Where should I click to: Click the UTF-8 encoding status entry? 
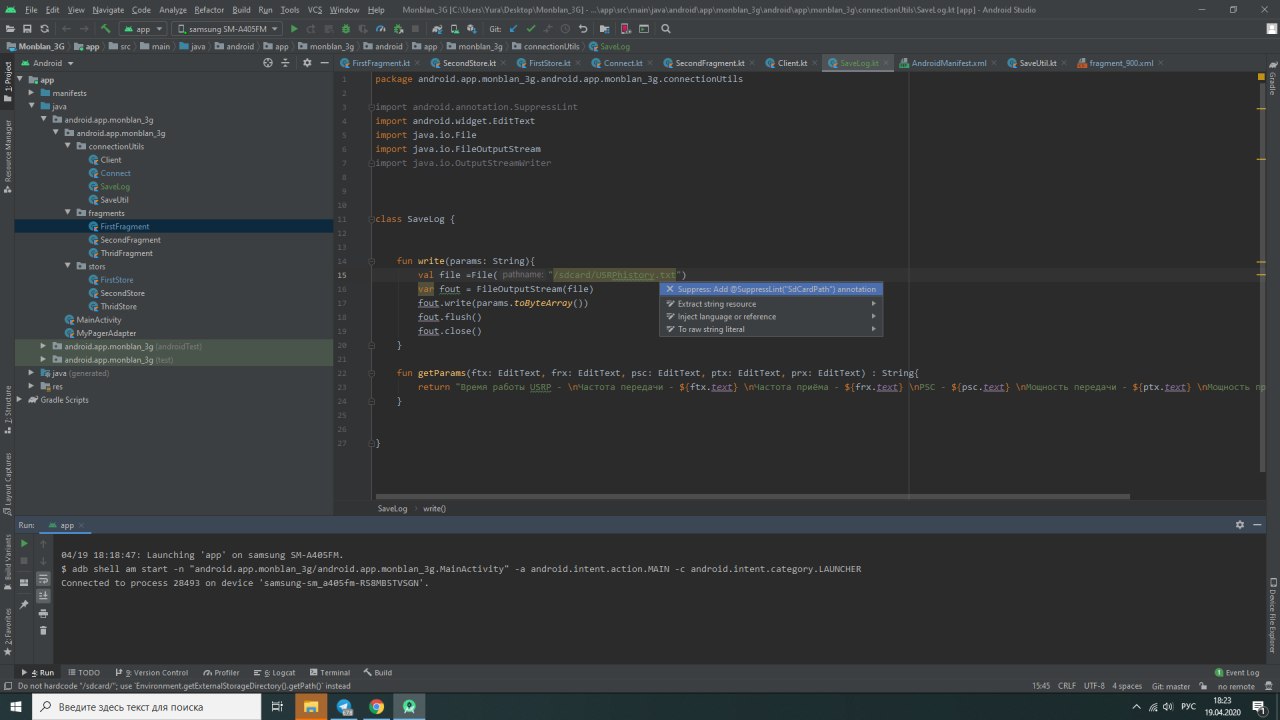[1094, 686]
